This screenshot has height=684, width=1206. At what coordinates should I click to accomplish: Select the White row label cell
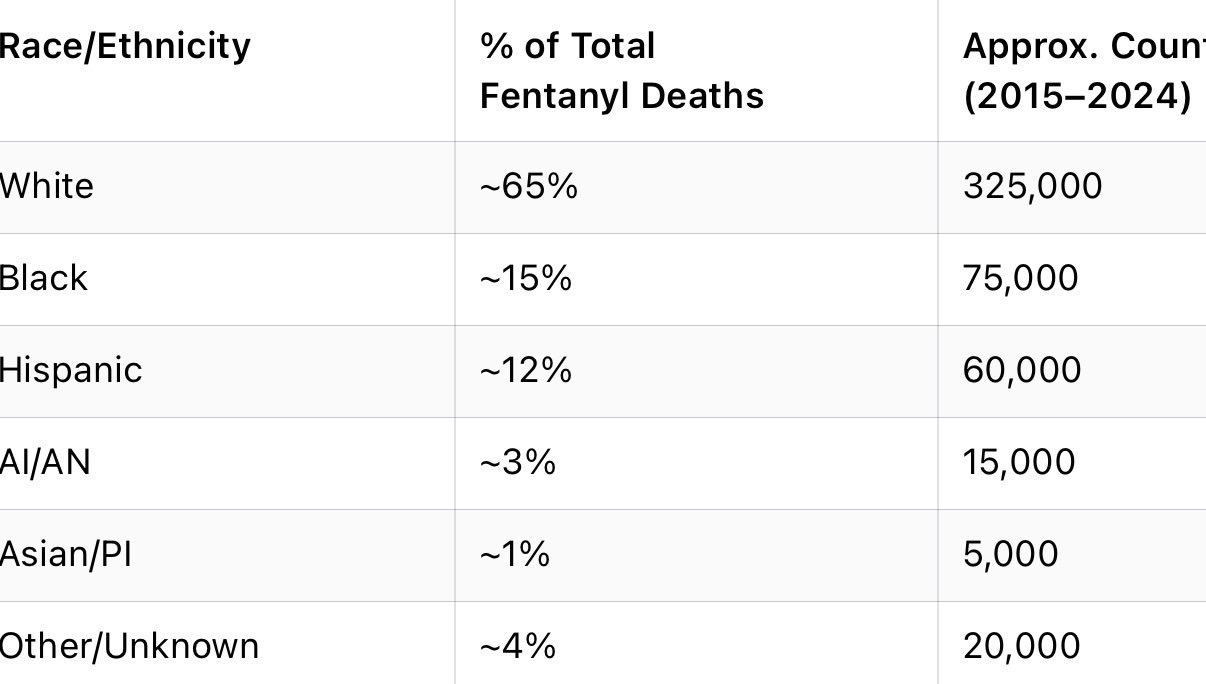coord(46,186)
